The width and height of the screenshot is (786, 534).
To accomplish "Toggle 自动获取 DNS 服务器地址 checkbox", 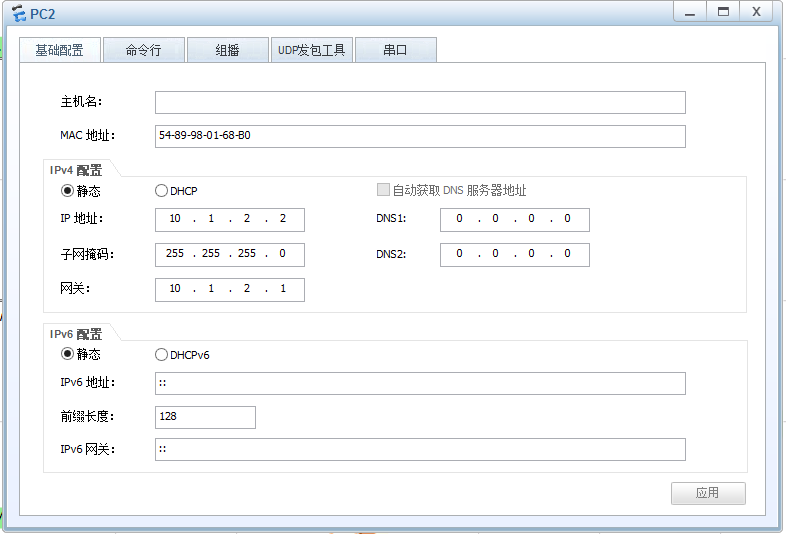I will (x=383, y=190).
